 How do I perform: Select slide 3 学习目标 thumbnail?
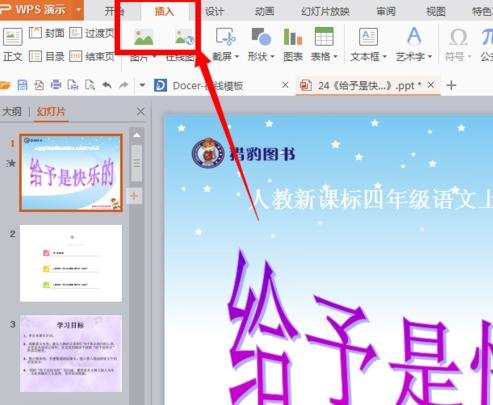[71, 354]
